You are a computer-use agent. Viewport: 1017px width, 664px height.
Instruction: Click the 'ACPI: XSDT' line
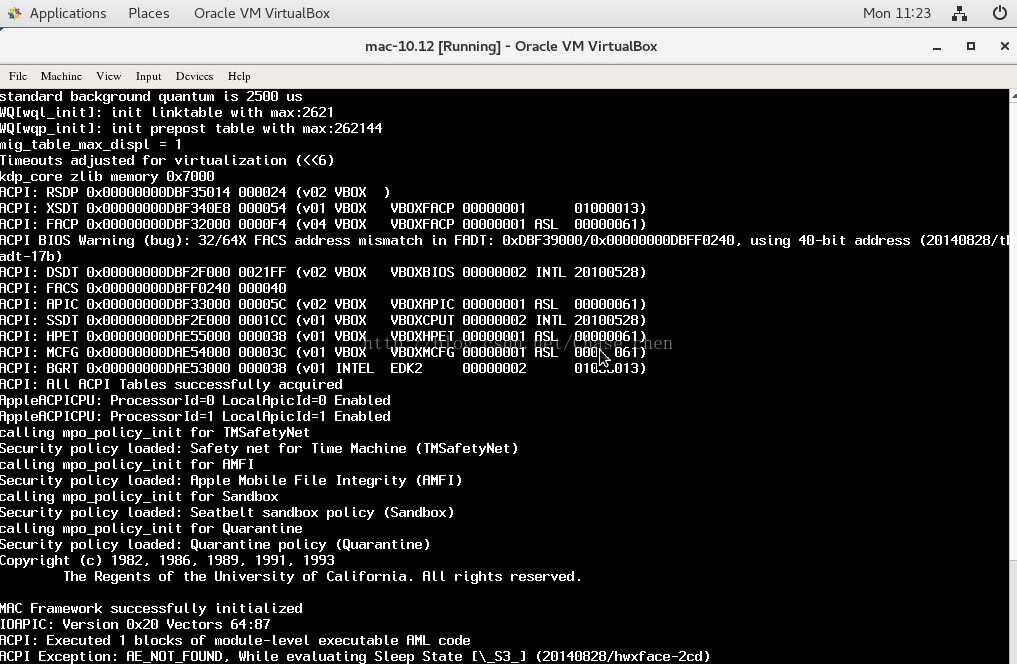[323, 208]
